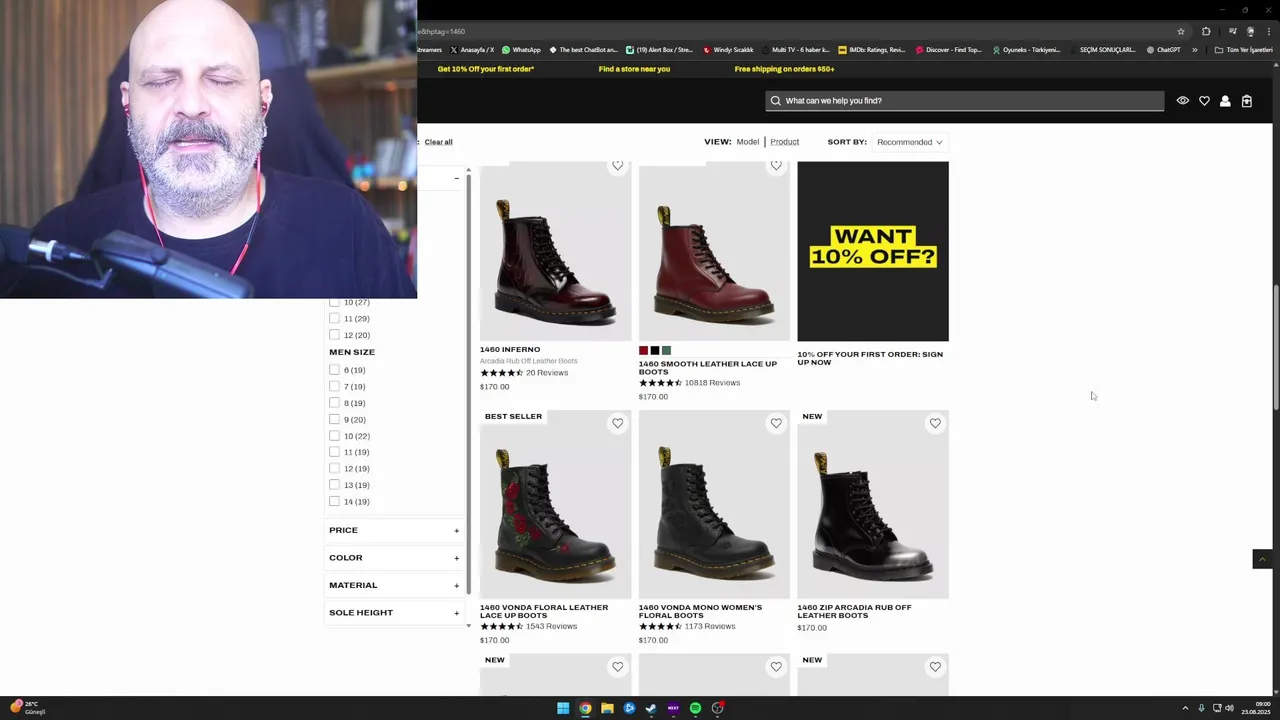Select men size 10 (22)
This screenshot has width=1280, height=720.
point(334,436)
